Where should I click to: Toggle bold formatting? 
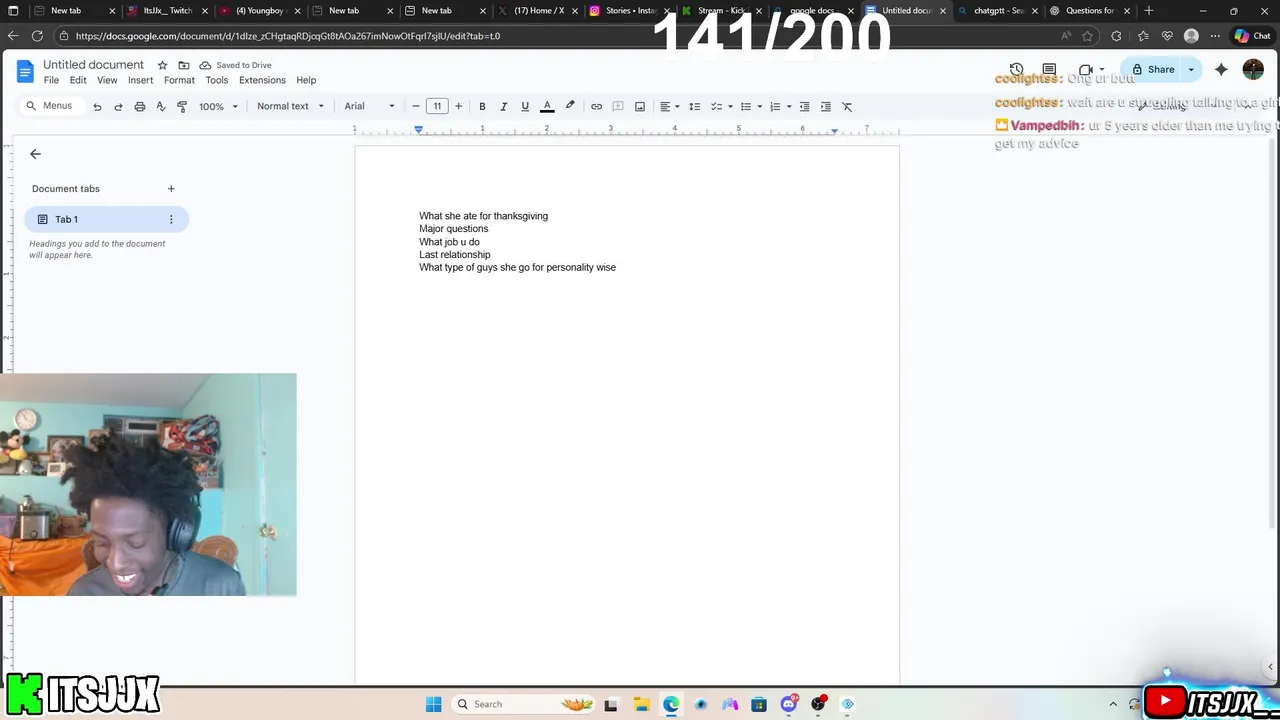coord(482,106)
